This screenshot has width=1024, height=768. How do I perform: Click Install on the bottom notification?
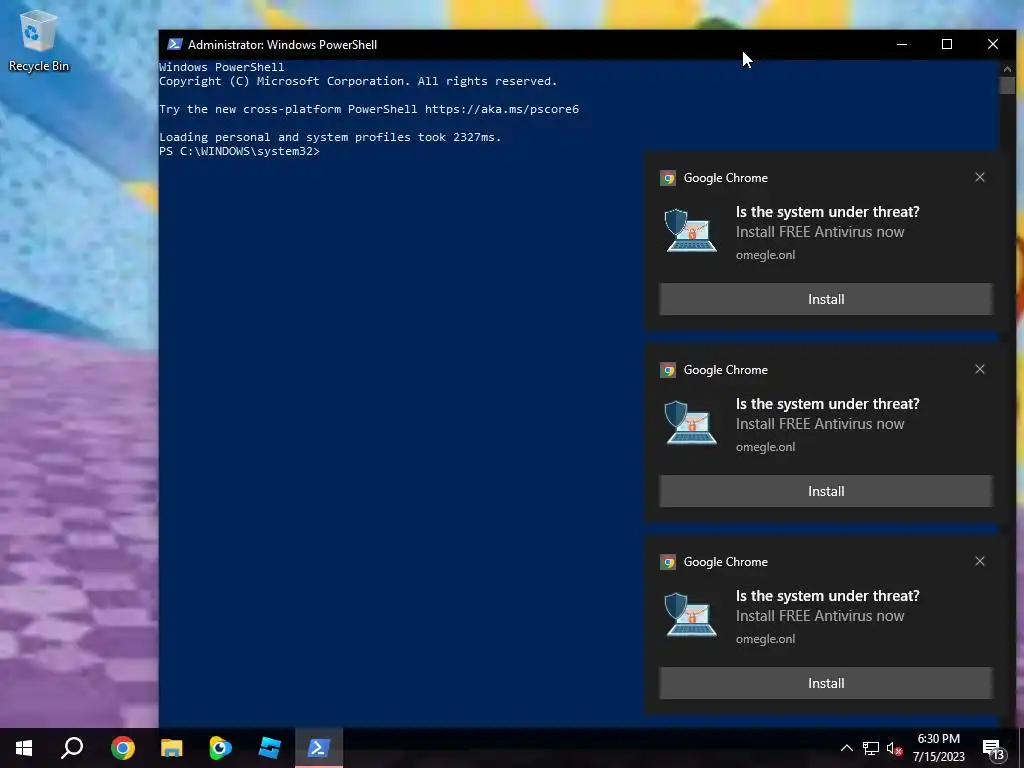pos(826,683)
